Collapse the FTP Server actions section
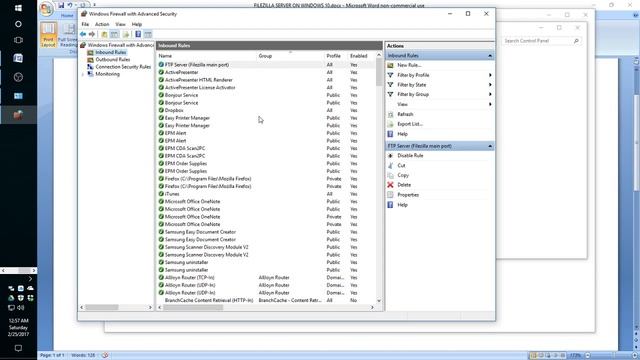This screenshot has height=360, width=640. click(x=490, y=146)
